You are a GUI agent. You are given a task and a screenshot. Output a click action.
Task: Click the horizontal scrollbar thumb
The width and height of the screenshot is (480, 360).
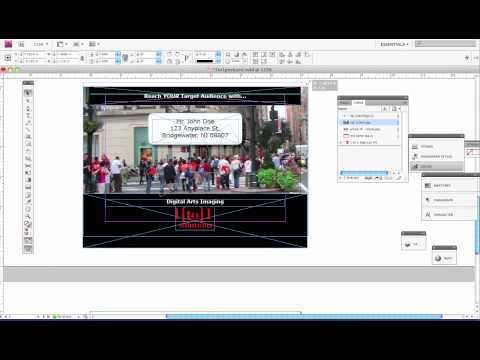pos(304,316)
